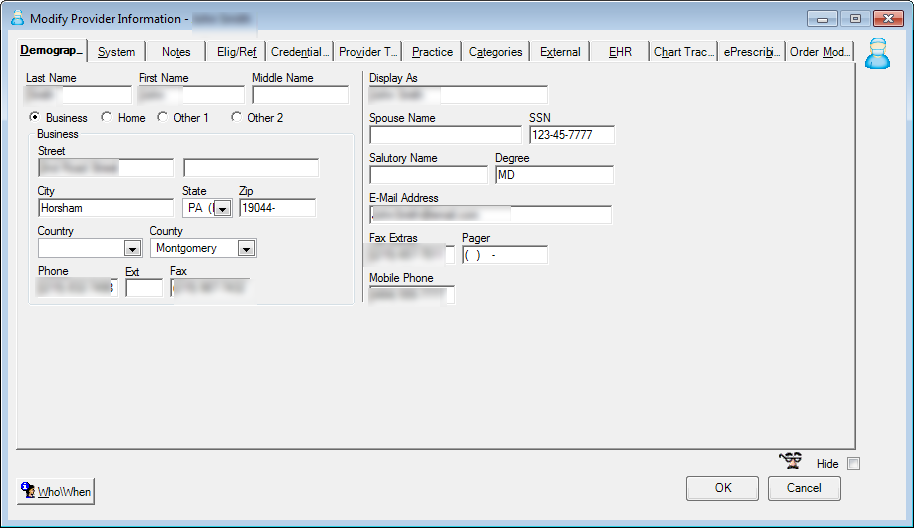Switch to the EHR tab

pyautogui.click(x=620, y=52)
